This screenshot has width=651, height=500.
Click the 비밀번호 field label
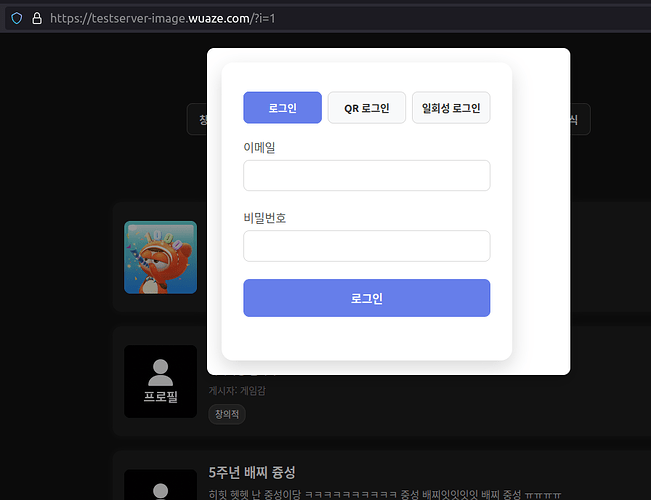pyautogui.click(x=264, y=218)
